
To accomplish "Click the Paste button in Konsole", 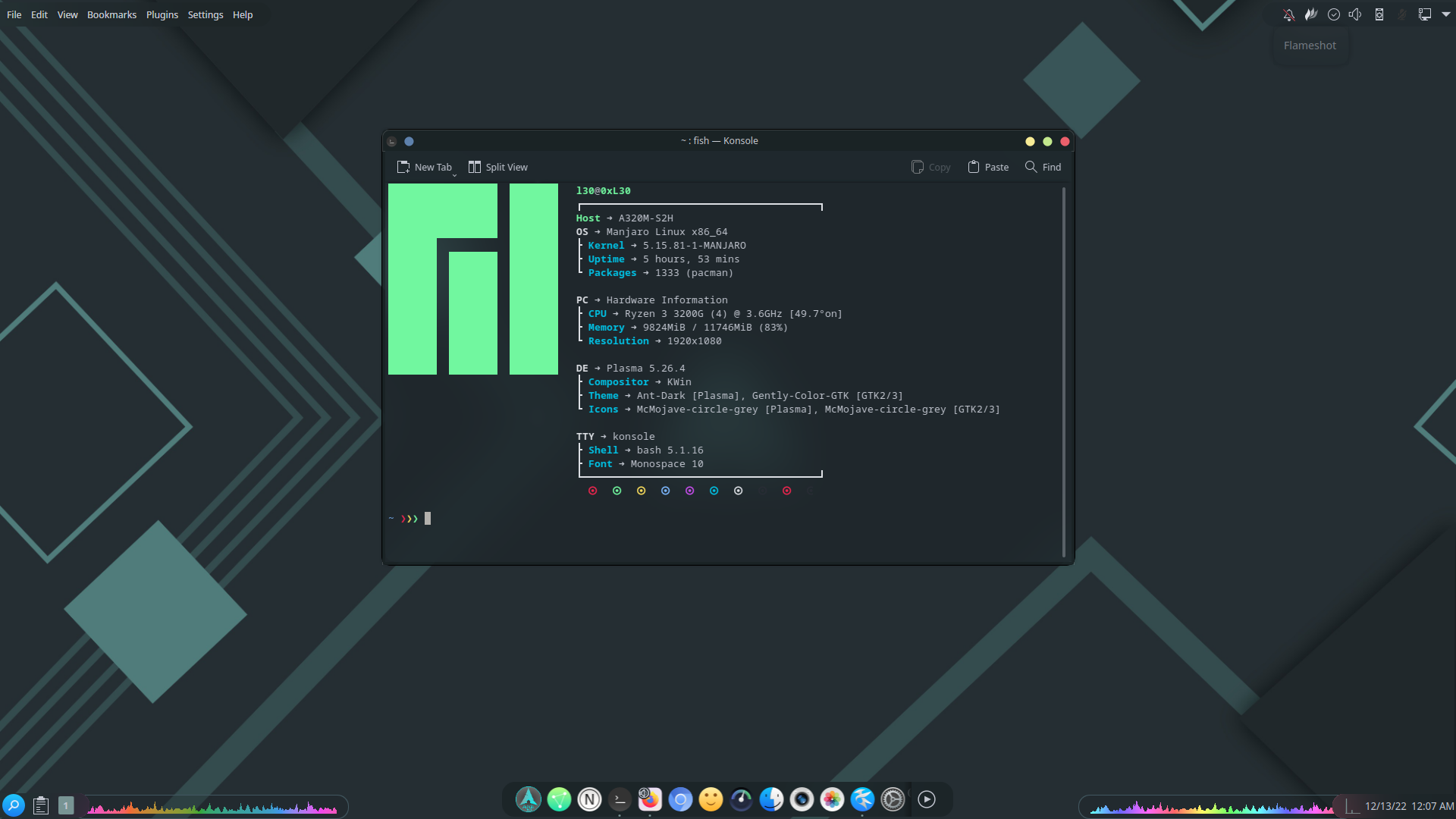I will click(x=987, y=167).
